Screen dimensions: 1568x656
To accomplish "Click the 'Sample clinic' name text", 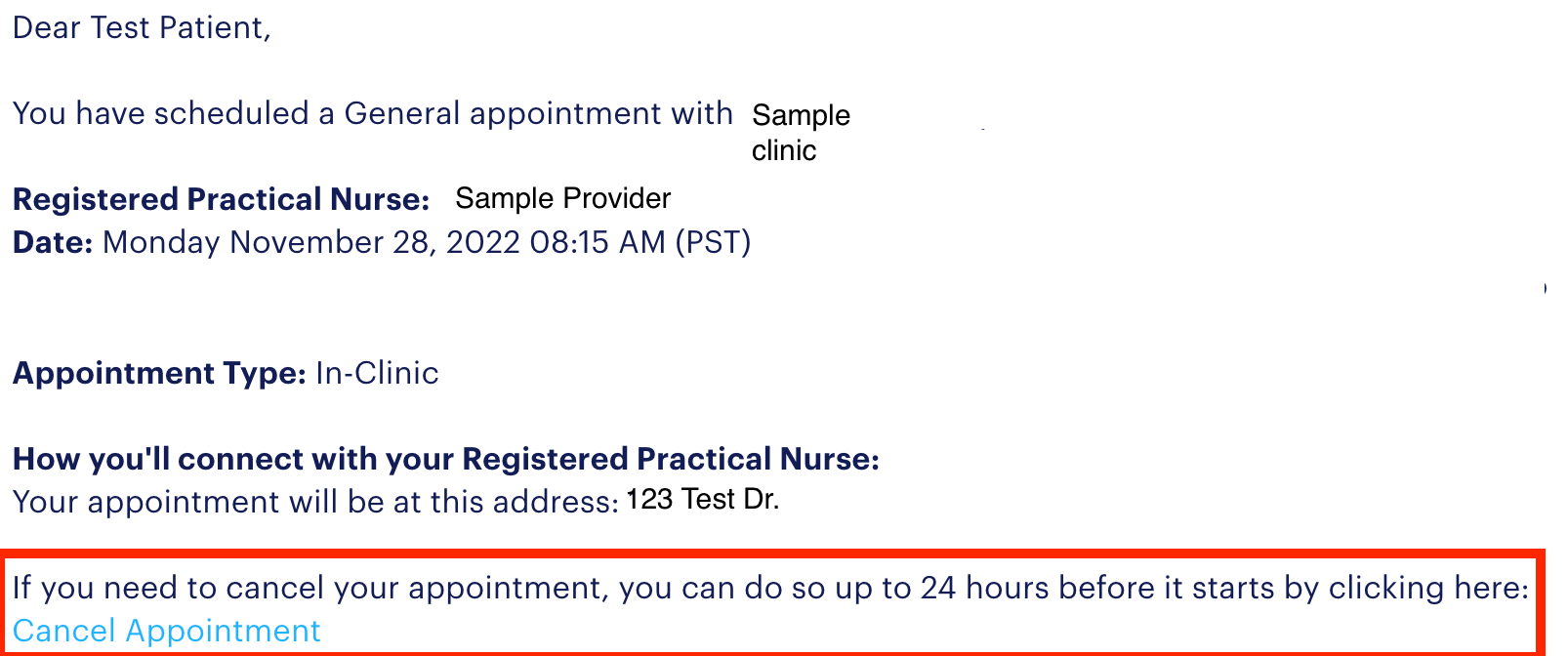I will pos(800,133).
